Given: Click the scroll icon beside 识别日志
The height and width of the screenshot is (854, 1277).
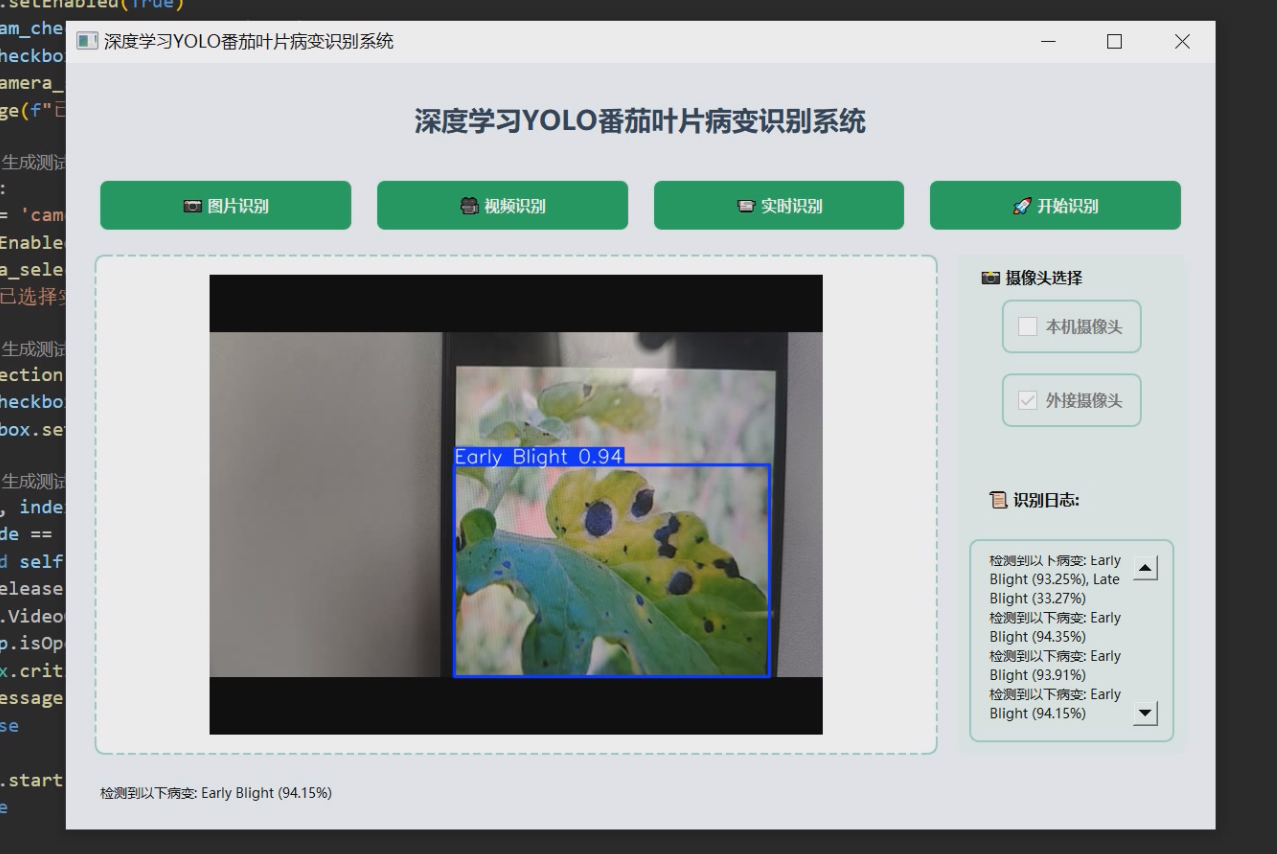Looking at the screenshot, I should click(998, 500).
